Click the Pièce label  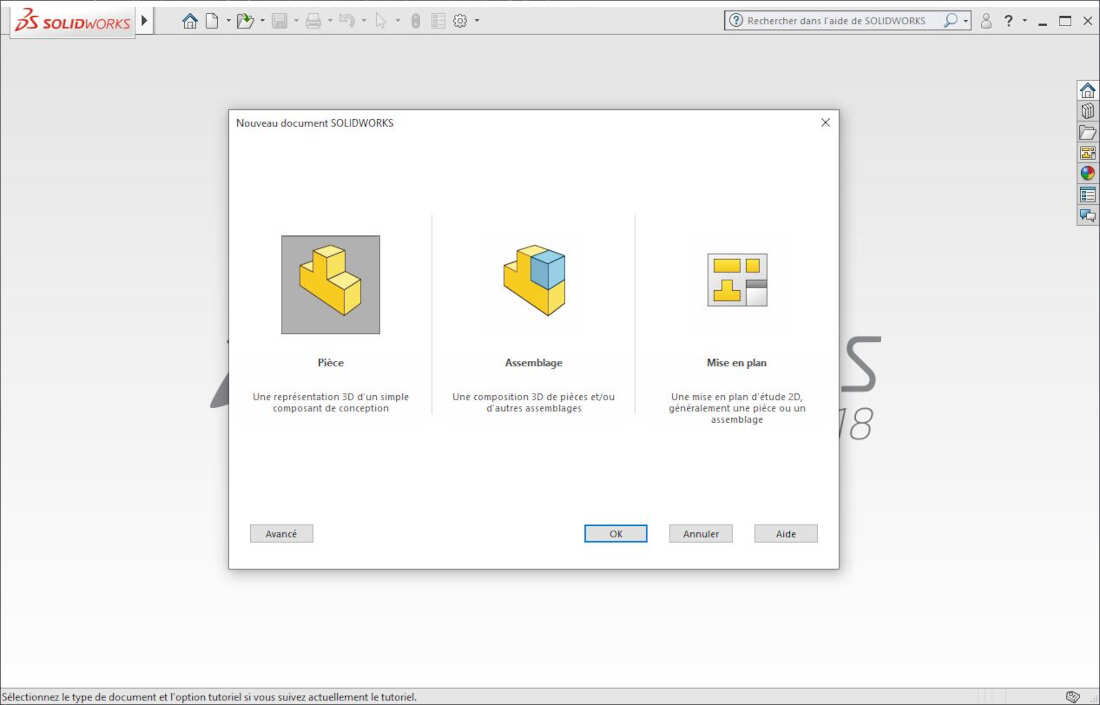(330, 363)
